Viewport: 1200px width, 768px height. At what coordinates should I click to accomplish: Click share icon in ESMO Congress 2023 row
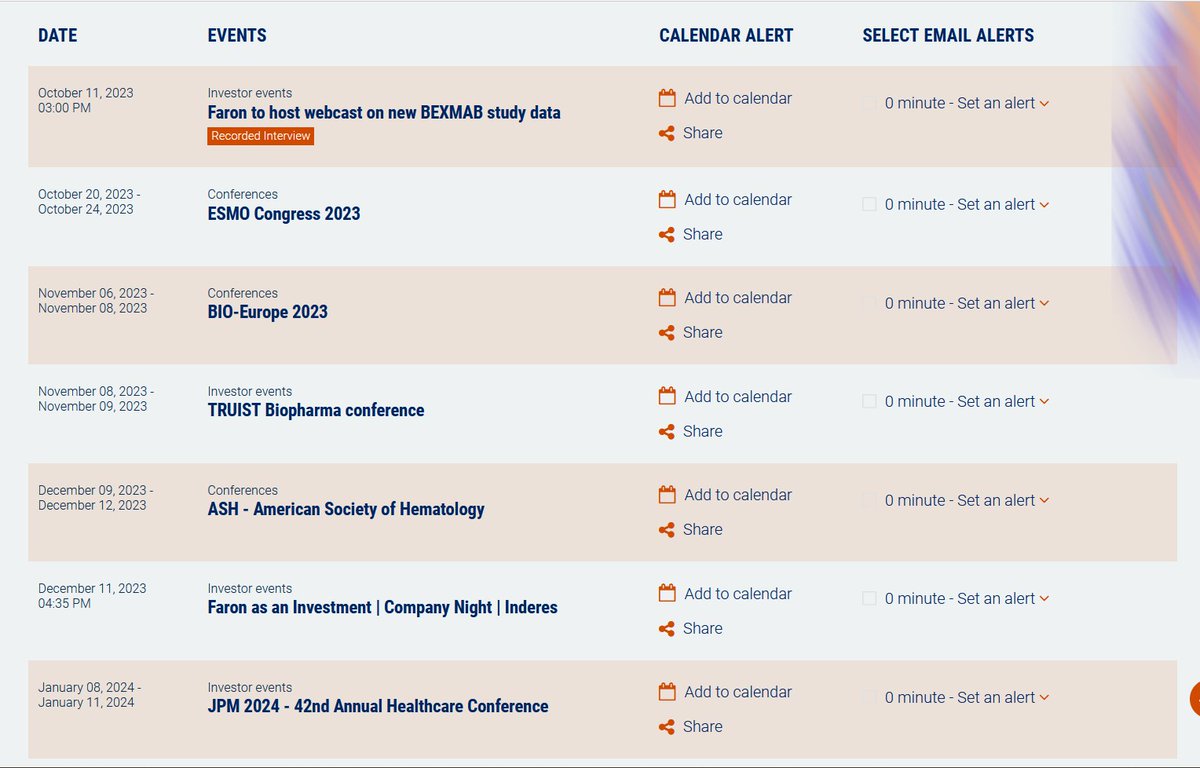667,234
